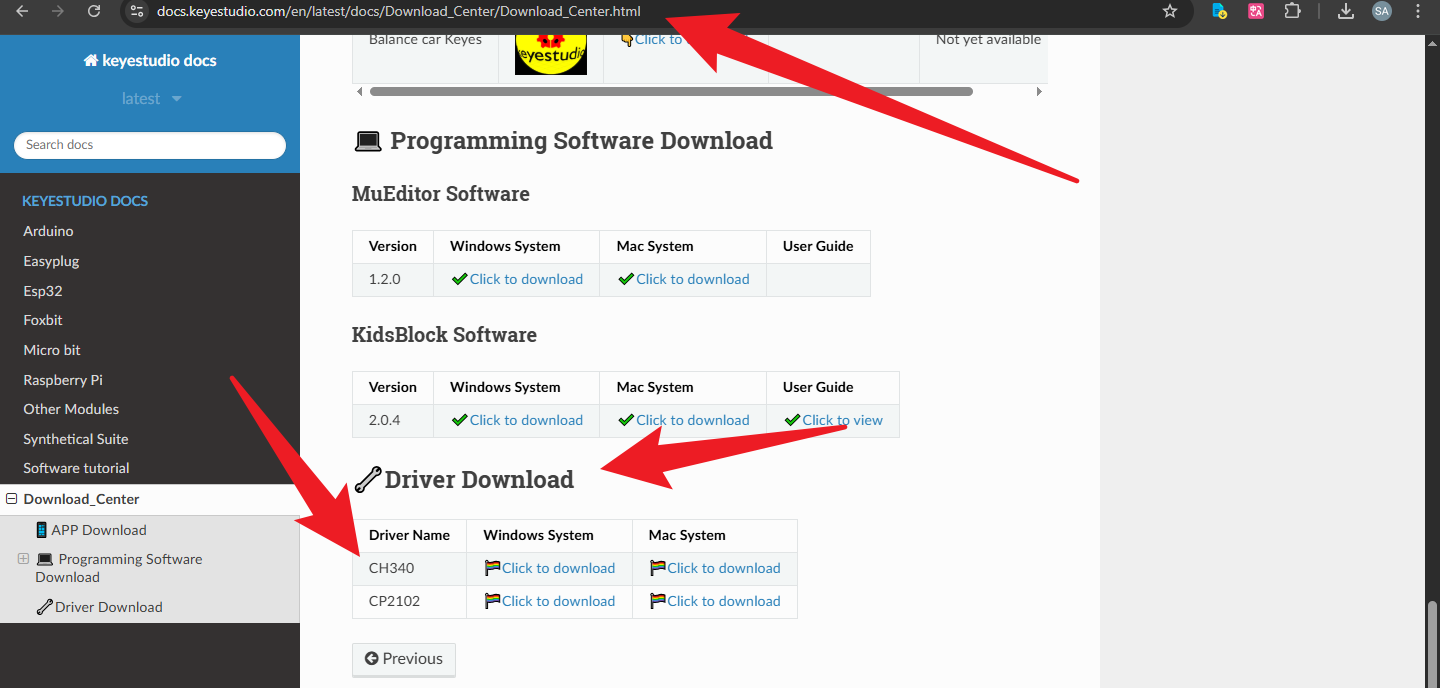Focus the Search docs field

pyautogui.click(x=150, y=145)
